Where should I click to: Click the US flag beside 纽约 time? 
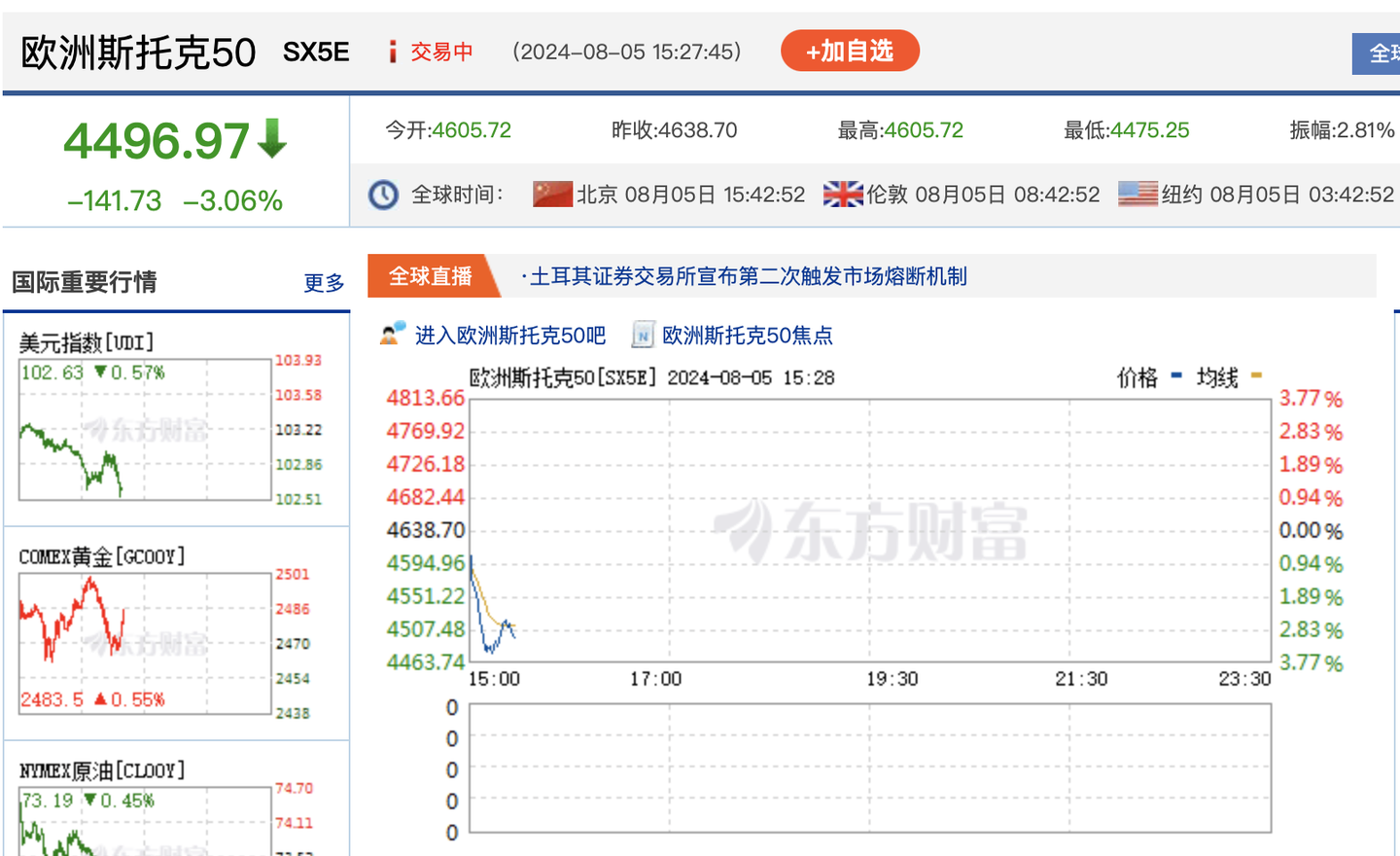(x=1137, y=194)
